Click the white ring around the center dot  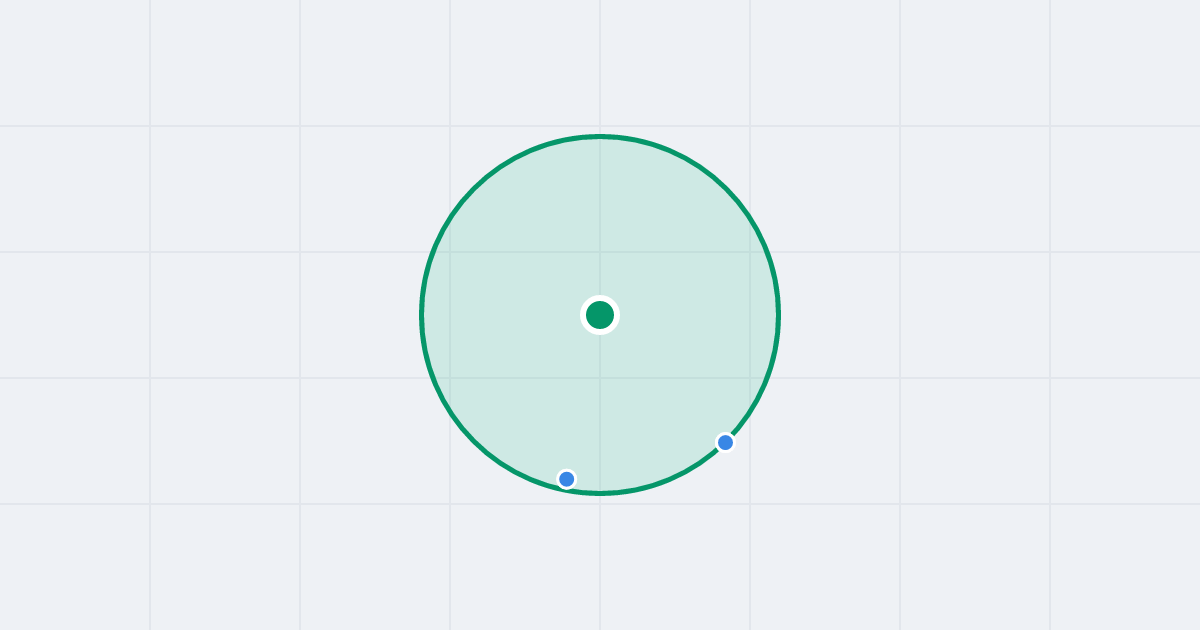point(600,298)
